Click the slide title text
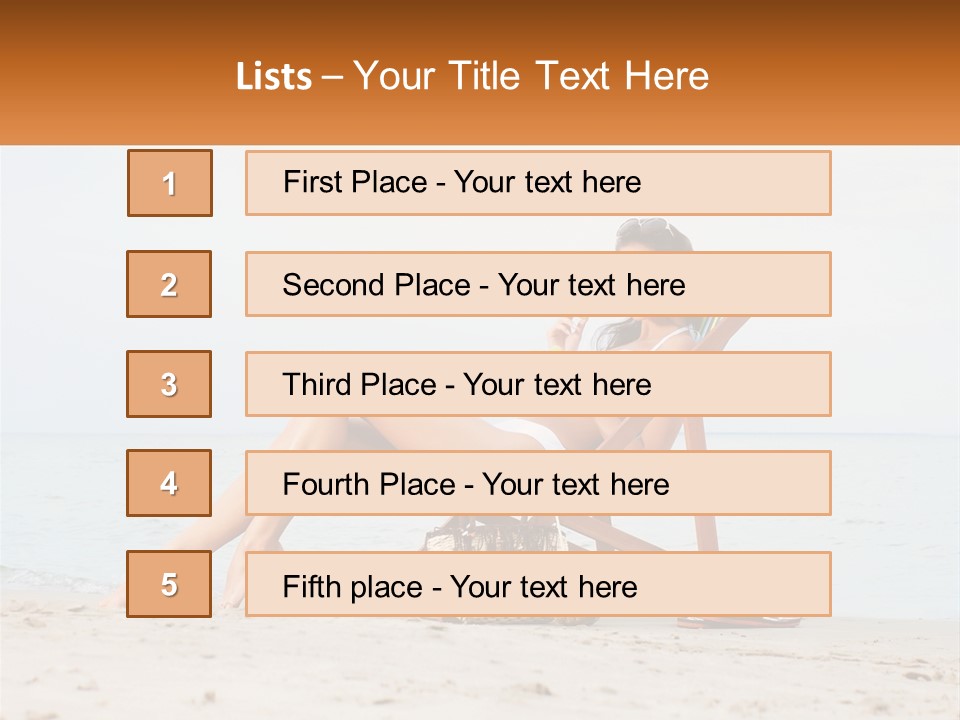 (473, 76)
